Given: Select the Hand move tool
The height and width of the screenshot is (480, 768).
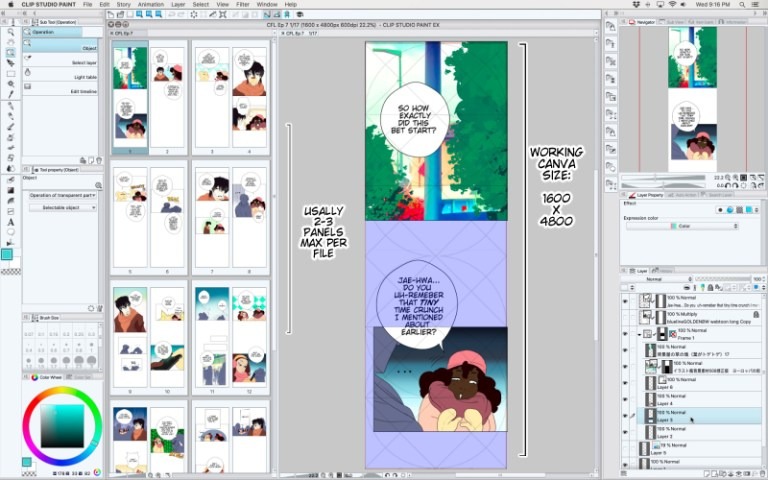Looking at the screenshot, I should [11, 43].
